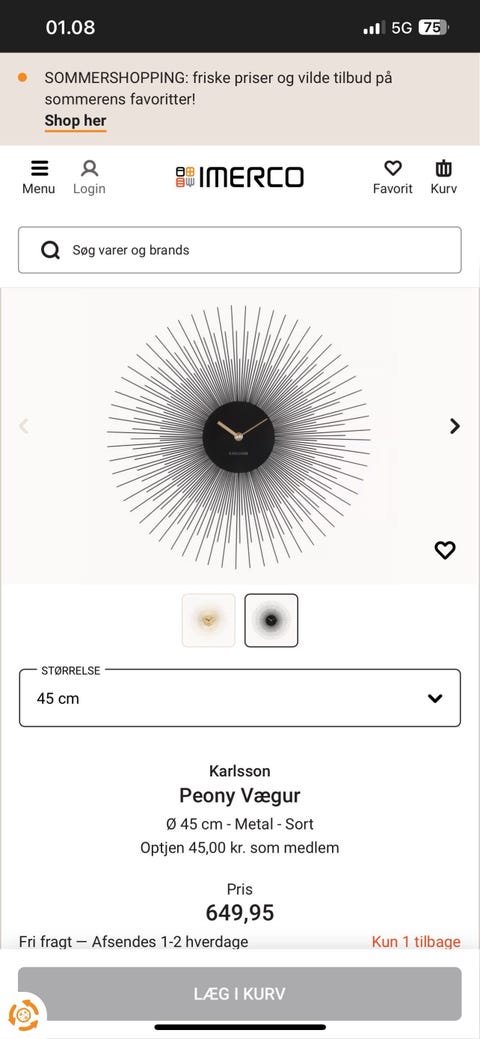Click the chevron in size selector
480x1039 pixels.
click(x=435, y=698)
